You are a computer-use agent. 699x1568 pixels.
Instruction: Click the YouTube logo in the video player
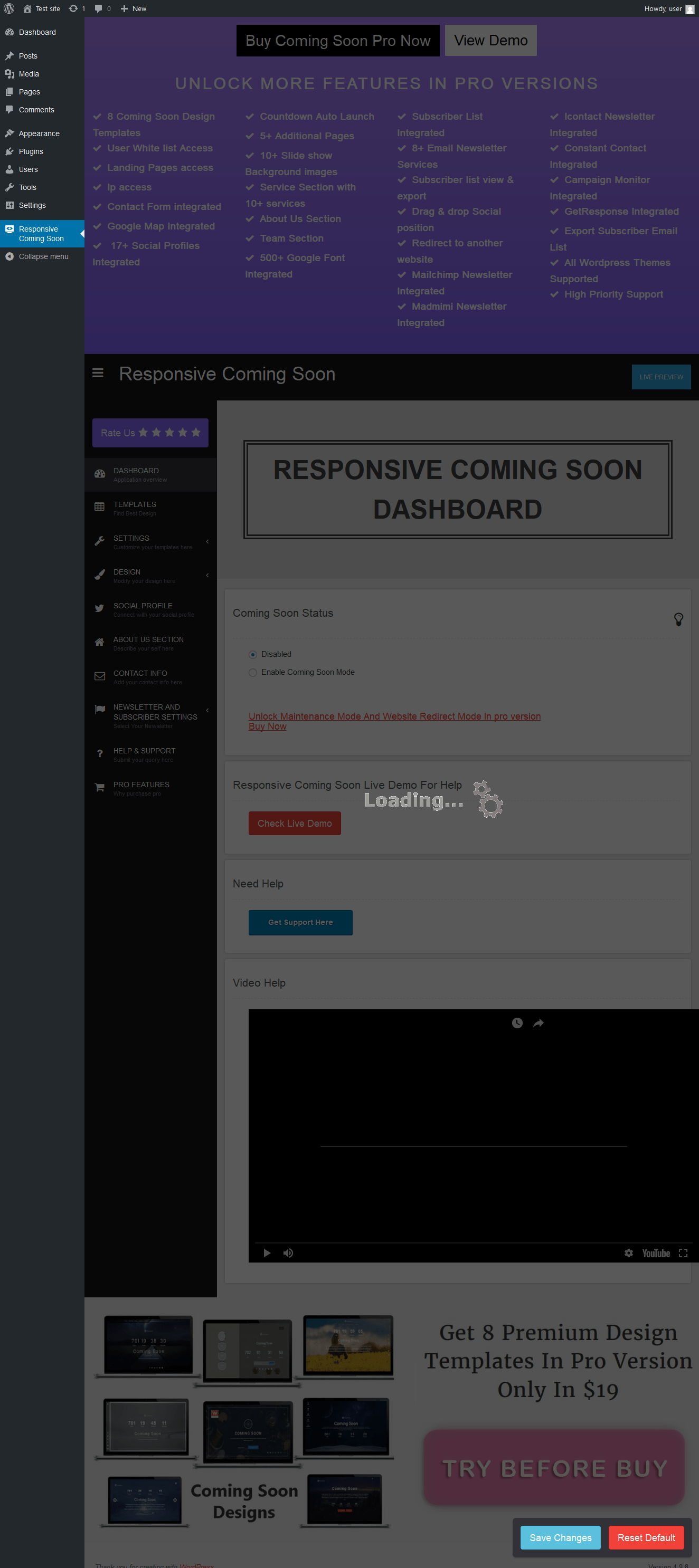(x=656, y=1253)
